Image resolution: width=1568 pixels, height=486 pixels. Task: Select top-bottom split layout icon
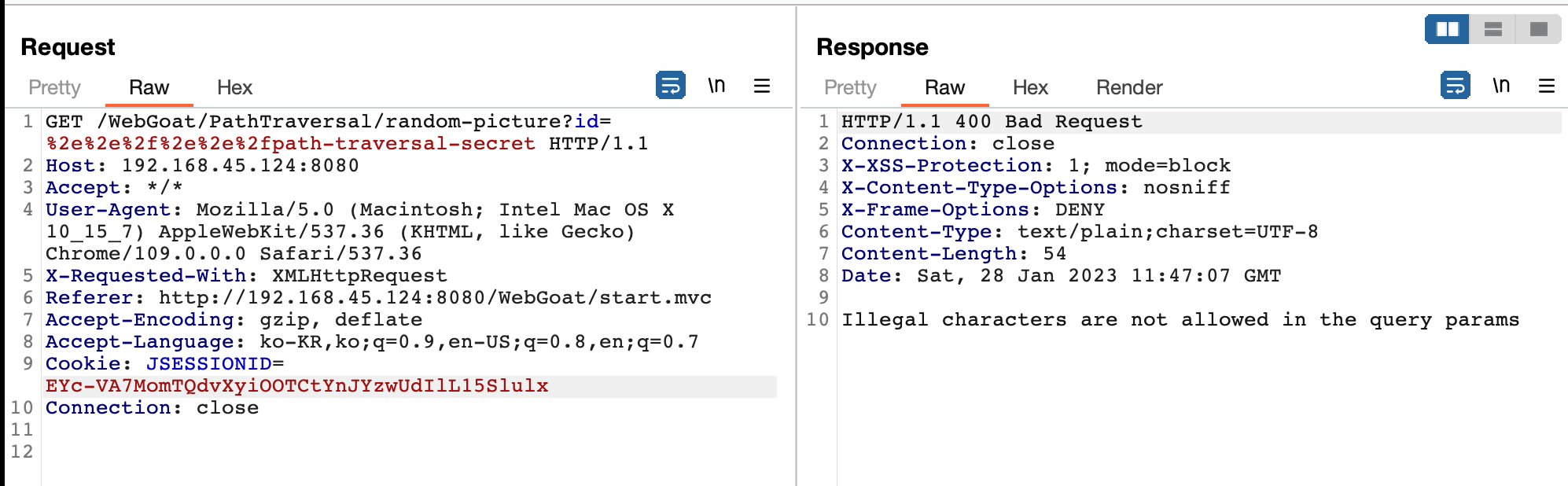[1493, 30]
